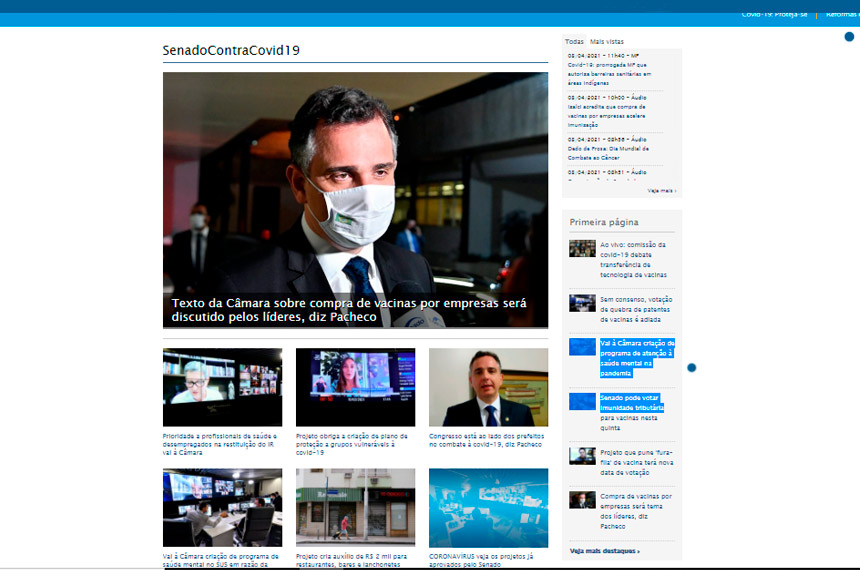The image size is (860, 570).
Task: Open 'Prioridade a profissionais de saúde' article link
Action: click(222, 444)
